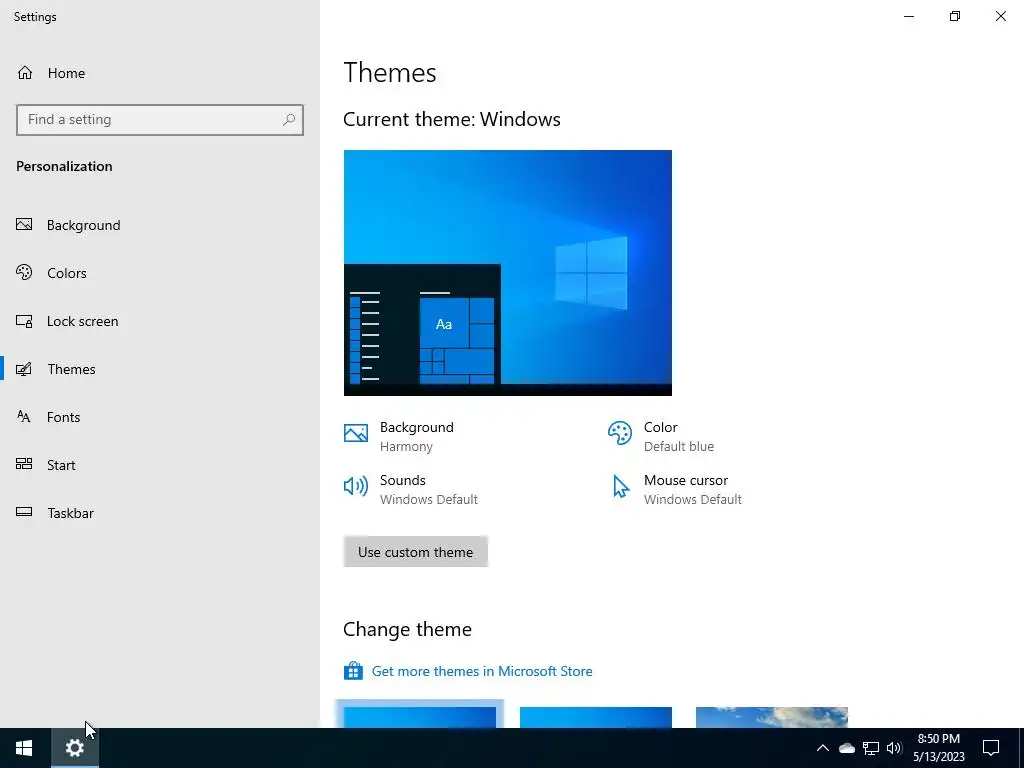This screenshot has width=1024, height=768.
Task: Open Get more themes in Microsoft Store
Action: tap(482, 671)
